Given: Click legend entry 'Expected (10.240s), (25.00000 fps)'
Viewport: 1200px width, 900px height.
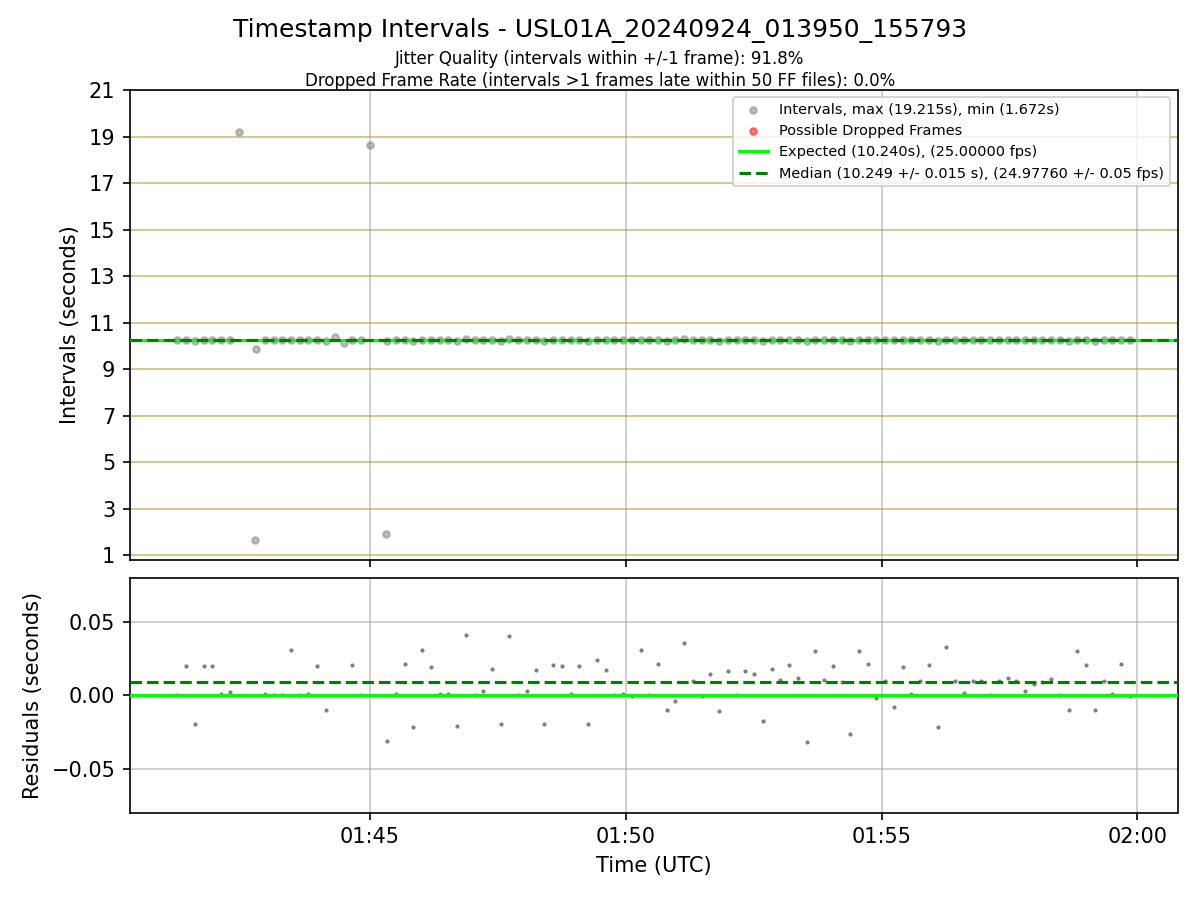Looking at the screenshot, I should [x=908, y=152].
